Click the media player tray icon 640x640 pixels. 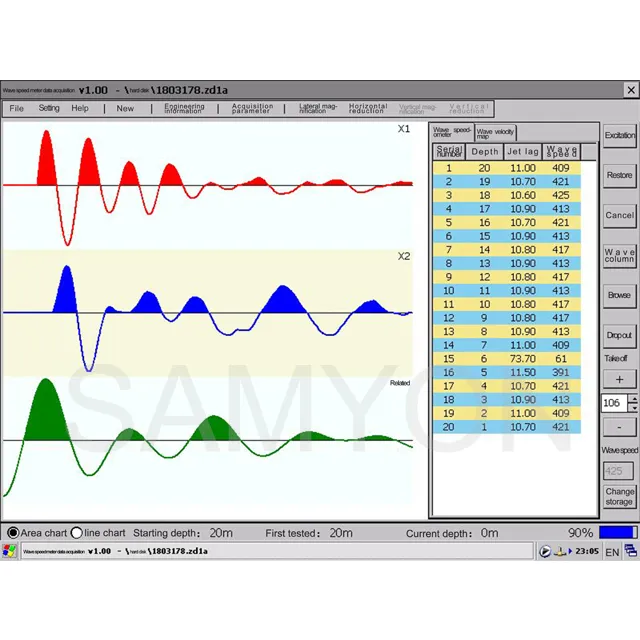click(x=545, y=551)
